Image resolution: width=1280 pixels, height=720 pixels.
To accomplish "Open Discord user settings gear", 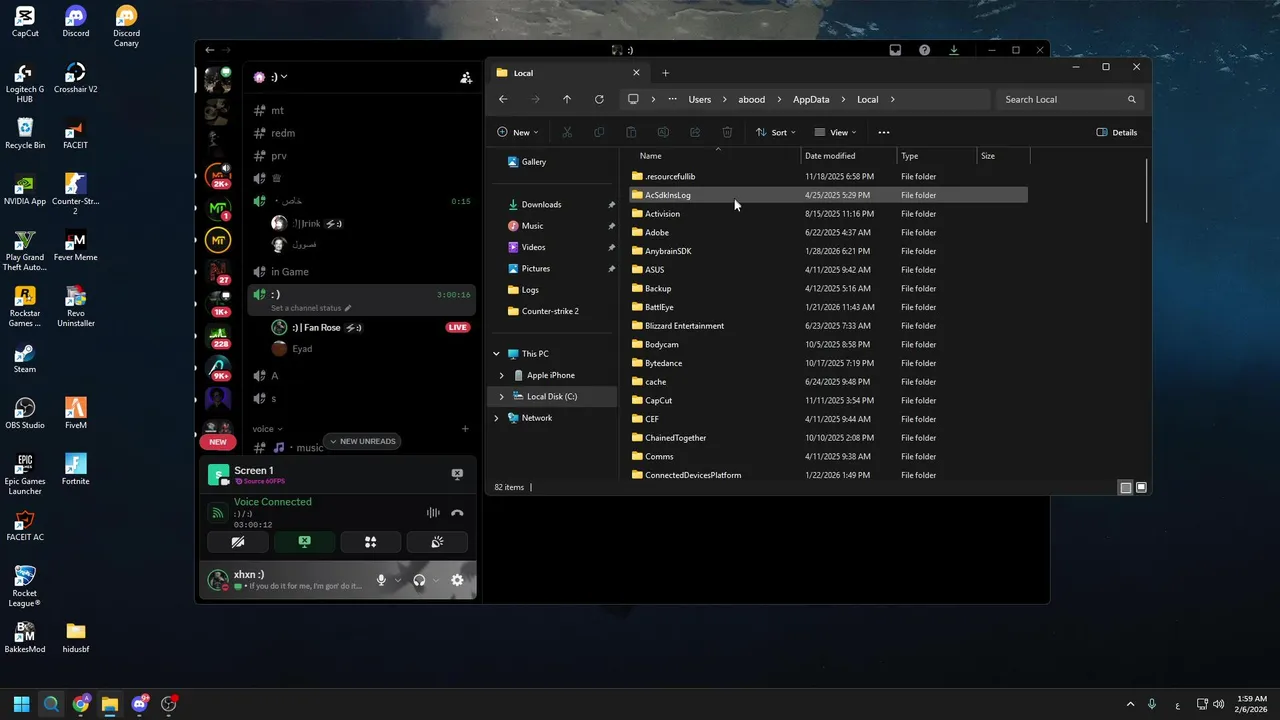I will [457, 580].
